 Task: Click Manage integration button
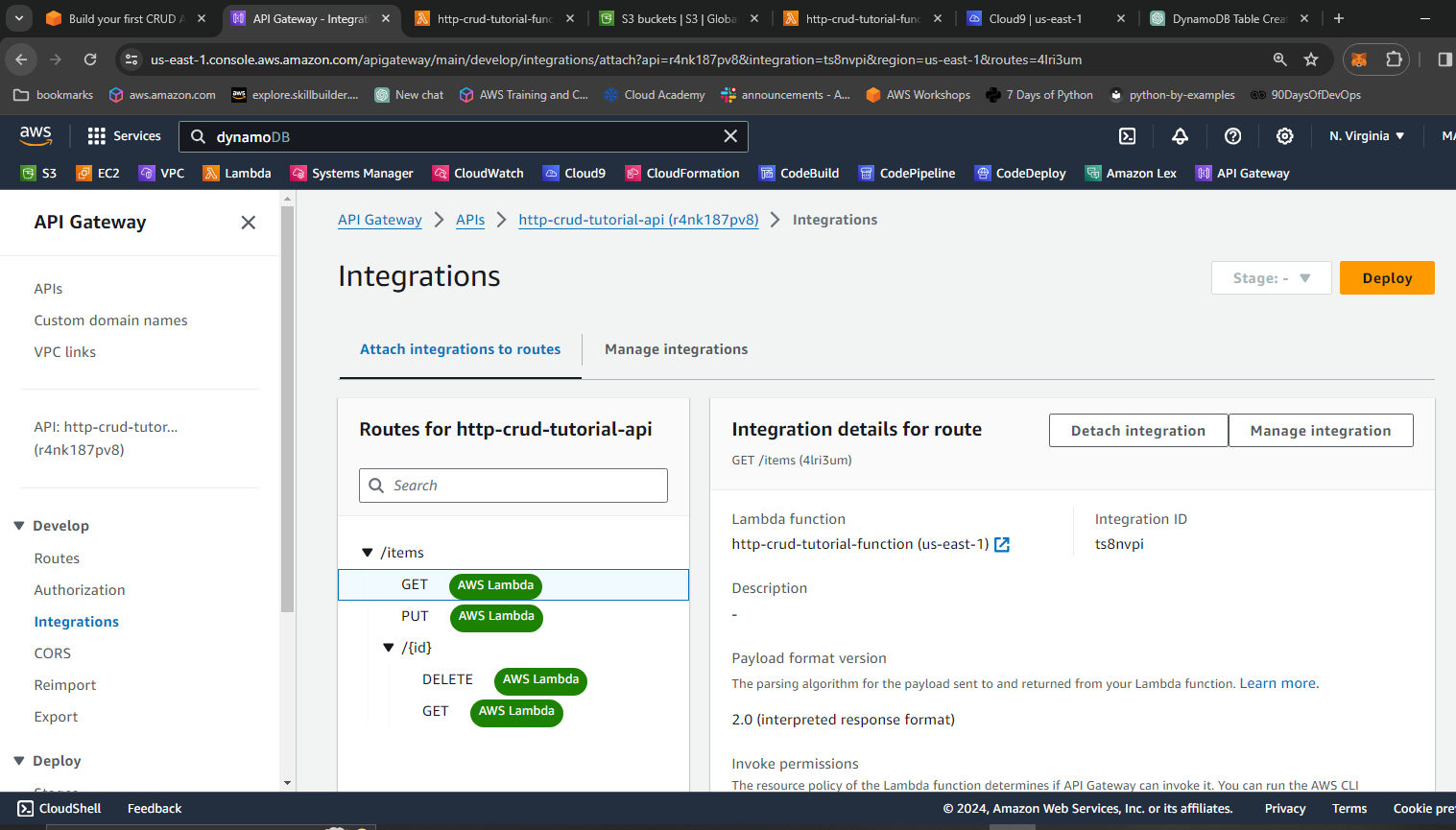pyautogui.click(x=1321, y=431)
